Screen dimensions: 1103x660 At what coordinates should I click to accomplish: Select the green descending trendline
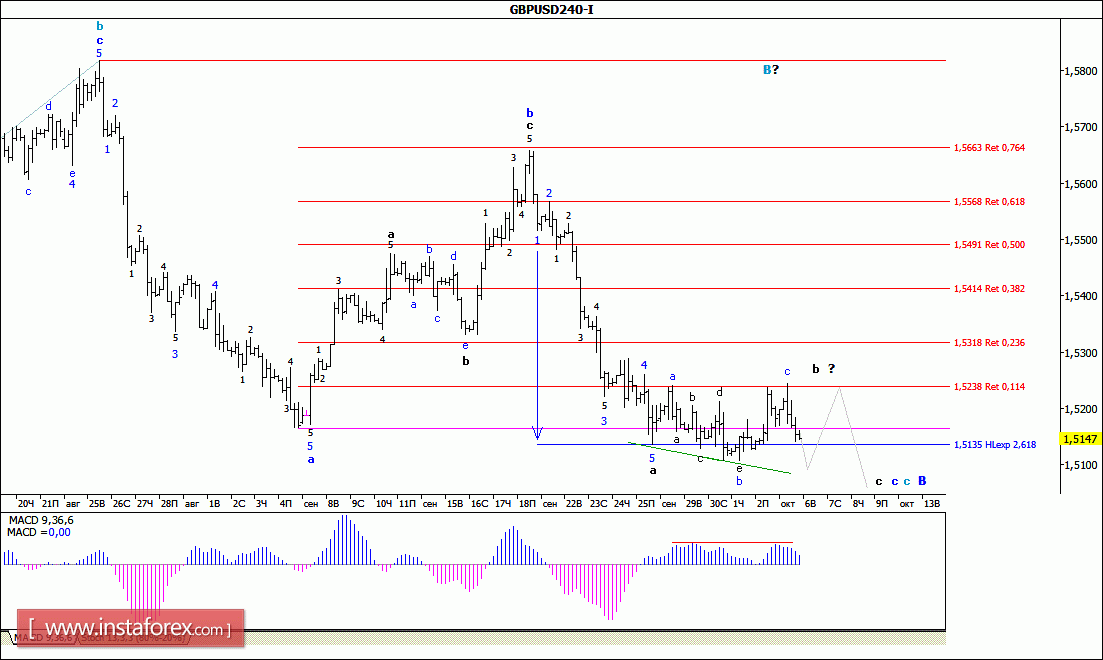point(709,458)
